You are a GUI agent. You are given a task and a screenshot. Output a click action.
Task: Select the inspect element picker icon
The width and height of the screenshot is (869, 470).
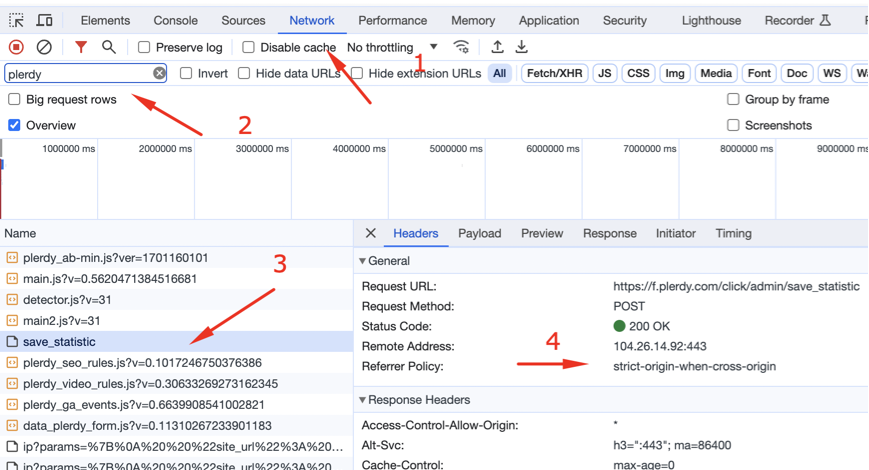tap(17, 20)
